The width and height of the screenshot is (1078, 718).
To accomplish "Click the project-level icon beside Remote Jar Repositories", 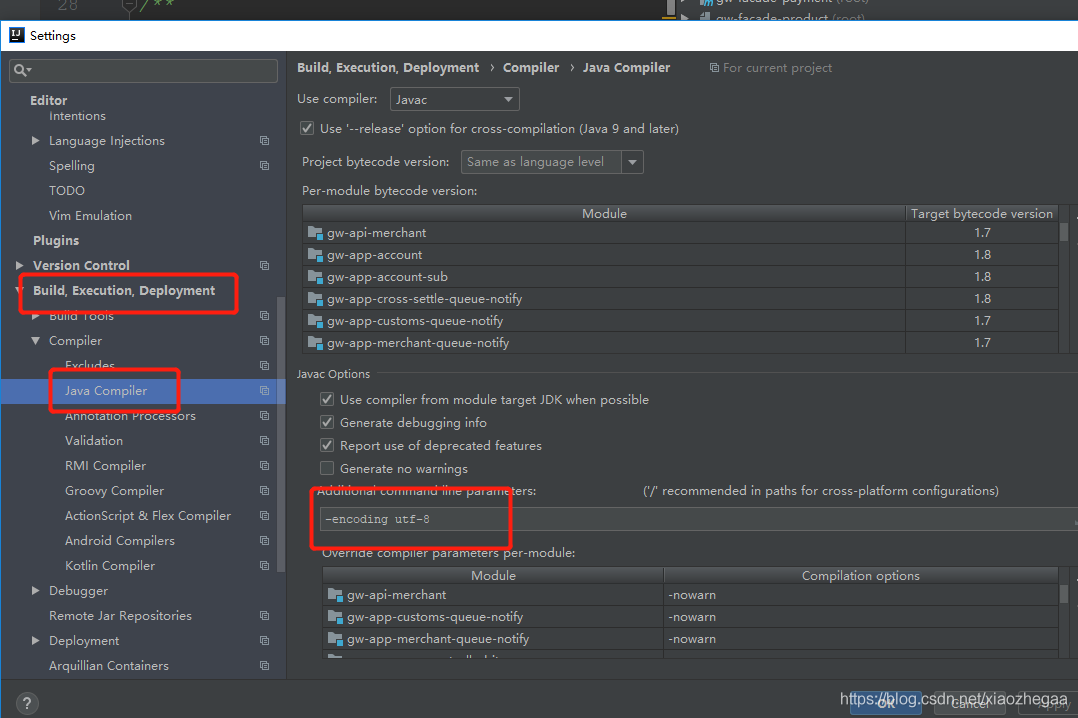I will pyautogui.click(x=264, y=616).
